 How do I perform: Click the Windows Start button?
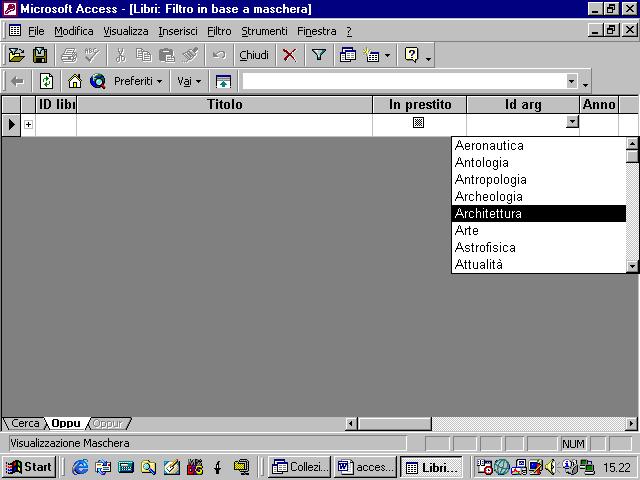click(29, 467)
